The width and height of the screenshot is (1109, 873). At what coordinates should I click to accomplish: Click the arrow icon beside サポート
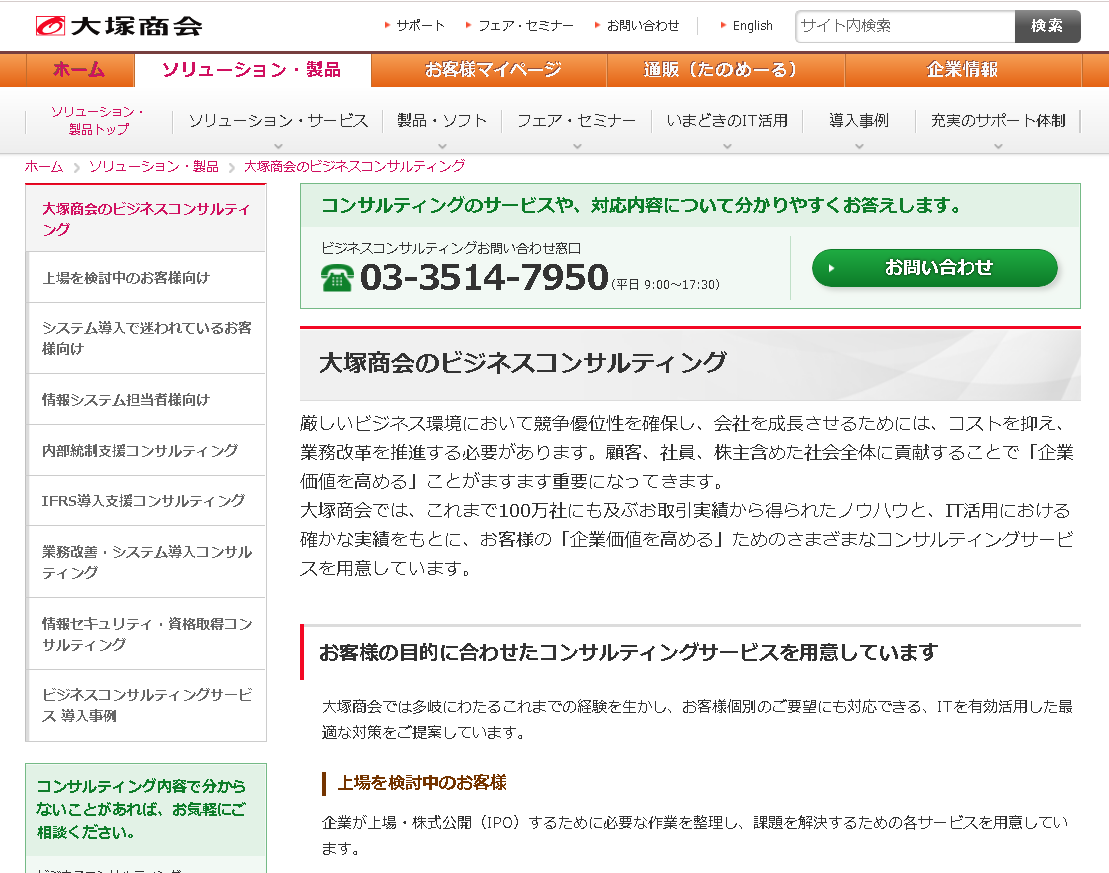tap(387, 25)
